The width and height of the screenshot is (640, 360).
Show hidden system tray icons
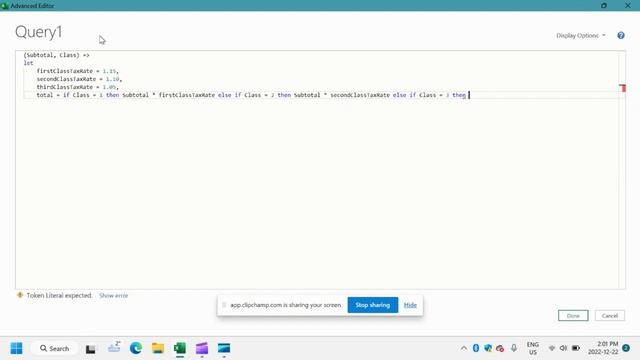pos(464,348)
